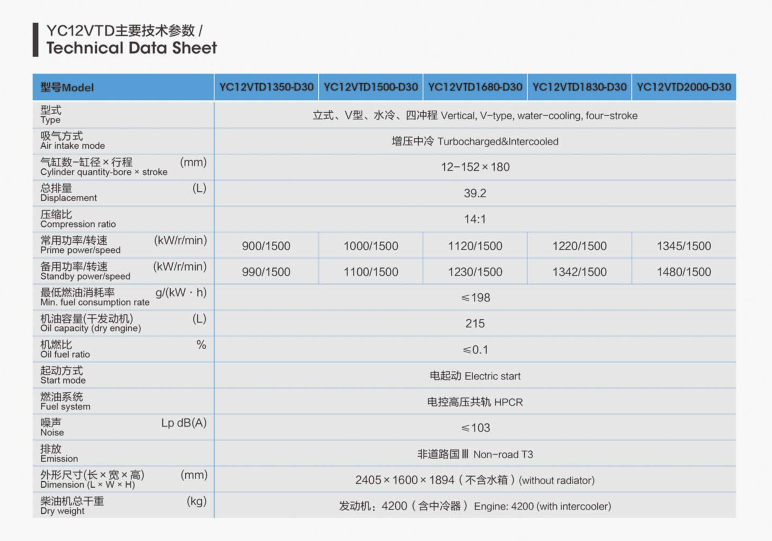The image size is (772, 541).
Task: Click the Model header cell
Action: click(66, 88)
